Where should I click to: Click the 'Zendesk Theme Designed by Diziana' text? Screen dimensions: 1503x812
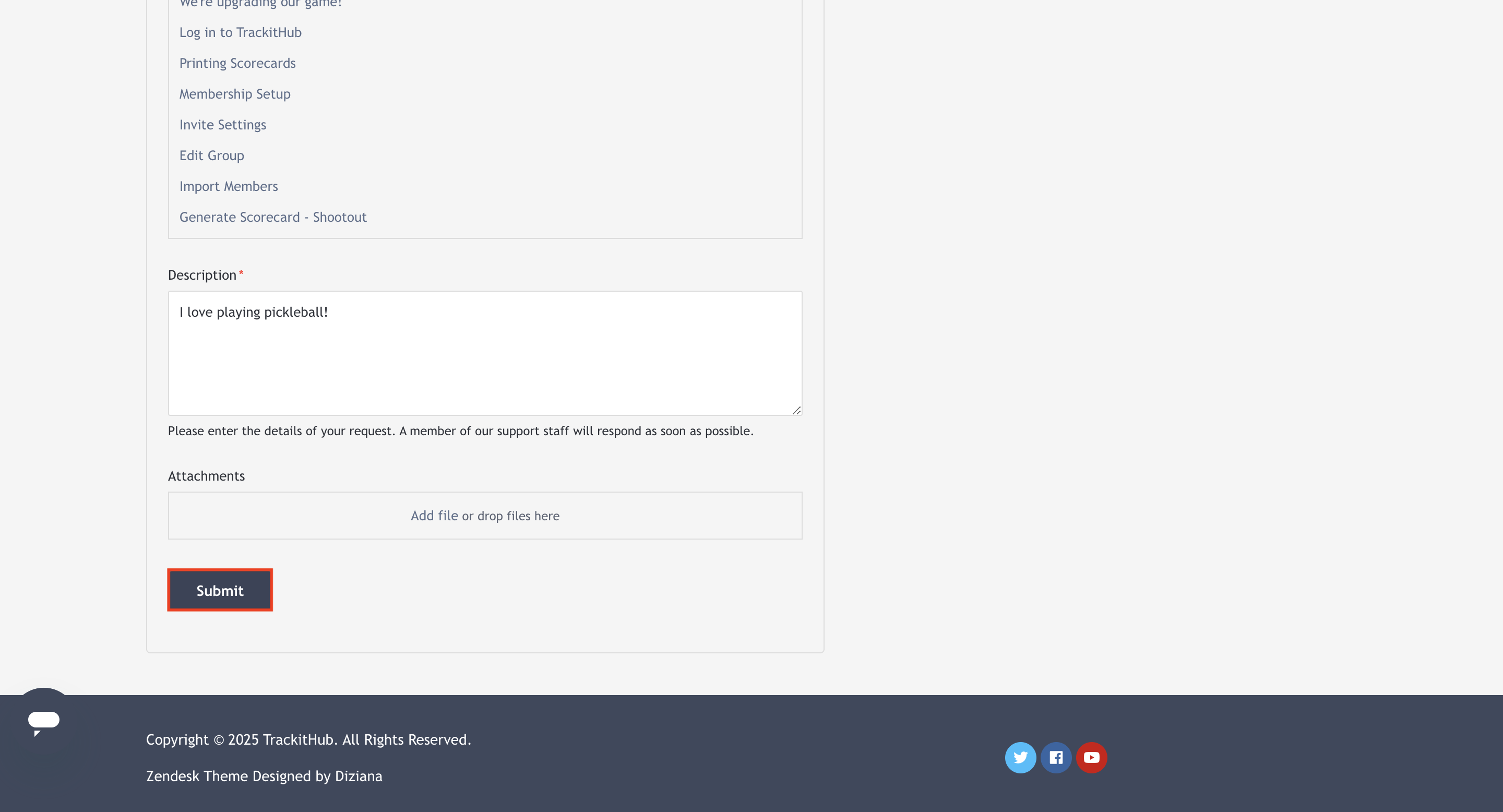[x=264, y=777]
